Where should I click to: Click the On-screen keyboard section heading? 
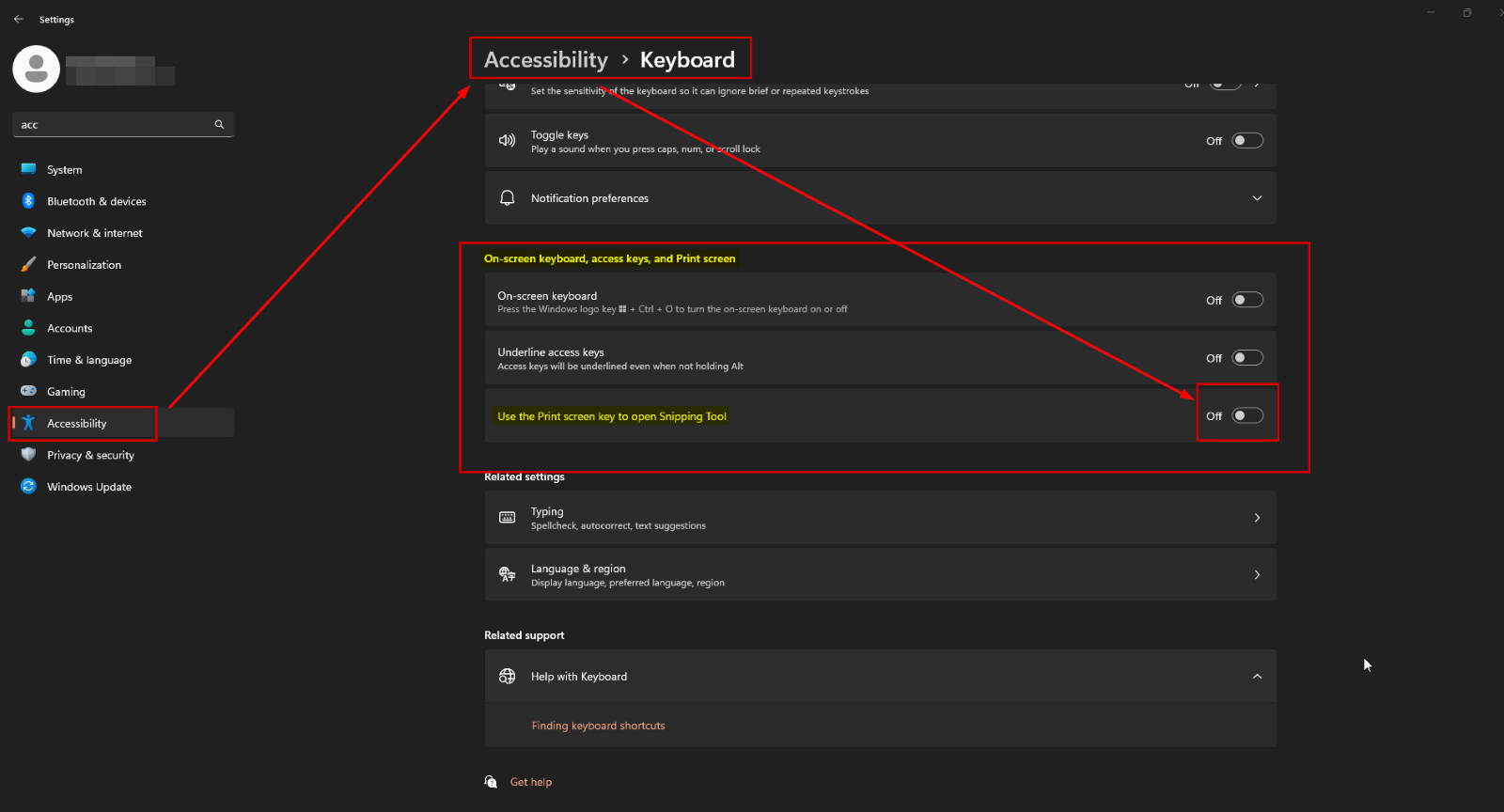(609, 258)
